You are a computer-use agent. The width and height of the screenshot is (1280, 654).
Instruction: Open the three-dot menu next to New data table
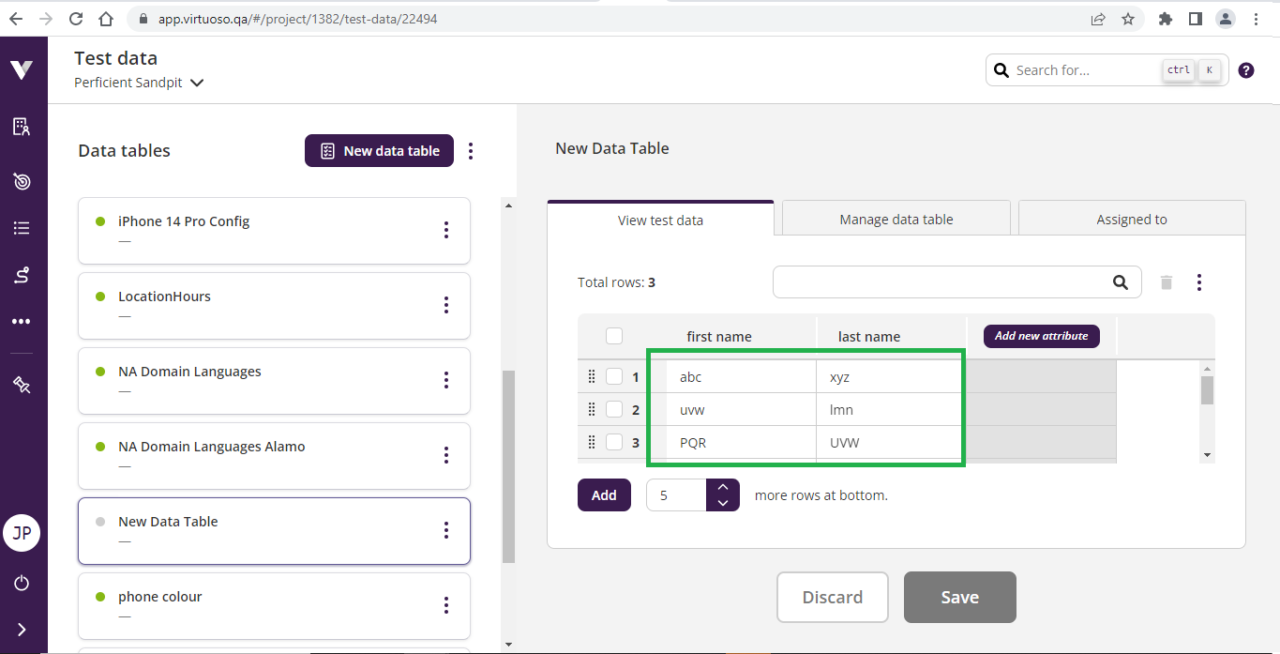click(x=470, y=151)
